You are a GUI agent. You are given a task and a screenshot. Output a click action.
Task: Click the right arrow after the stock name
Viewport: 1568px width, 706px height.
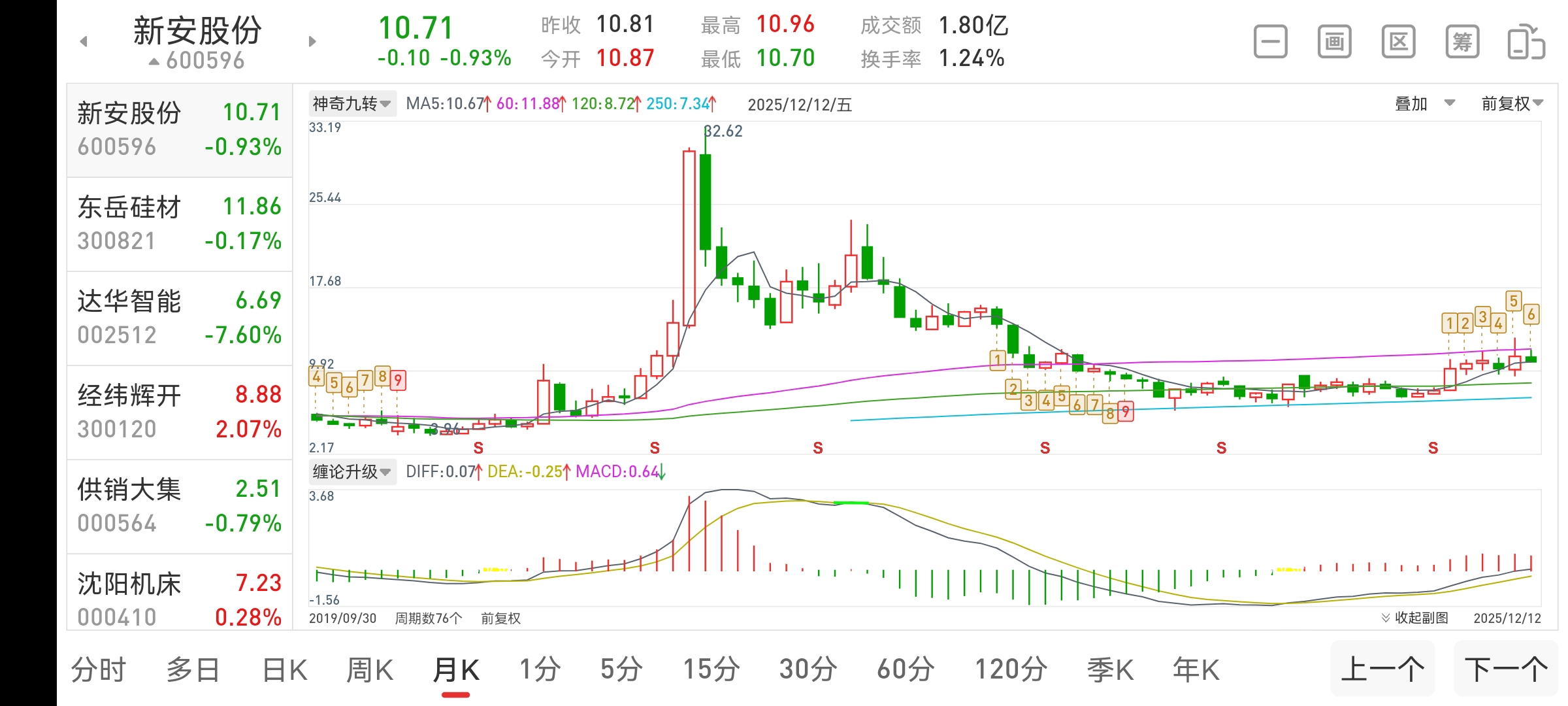(312, 41)
